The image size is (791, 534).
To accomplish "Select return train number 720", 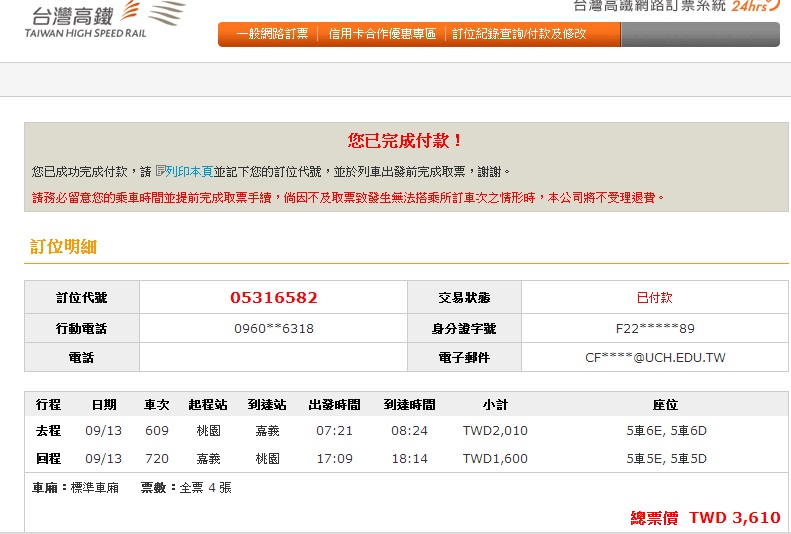I will click(156, 459).
